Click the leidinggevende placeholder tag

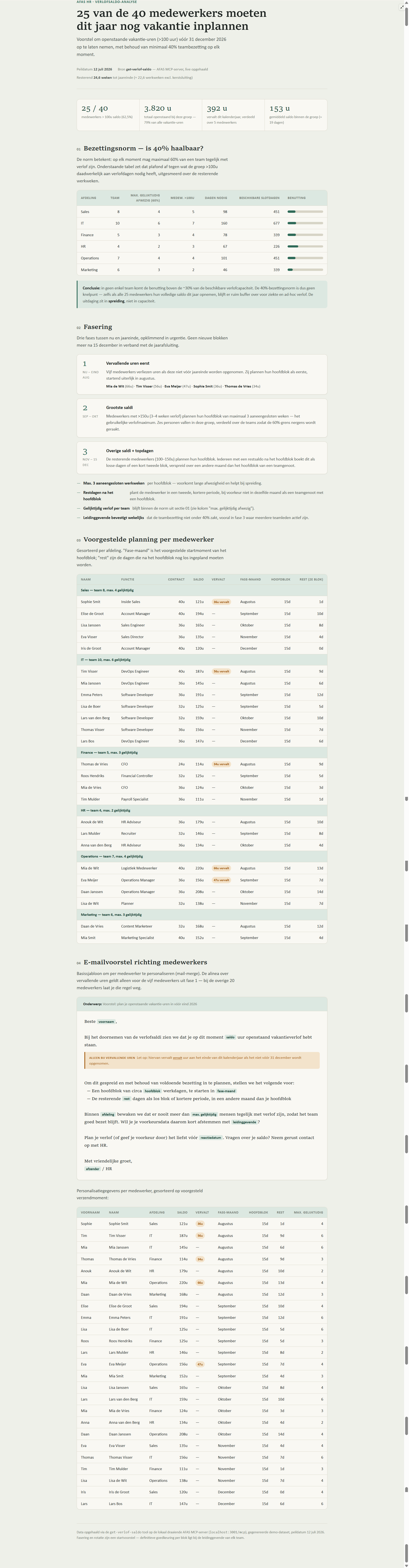pos(244,1122)
